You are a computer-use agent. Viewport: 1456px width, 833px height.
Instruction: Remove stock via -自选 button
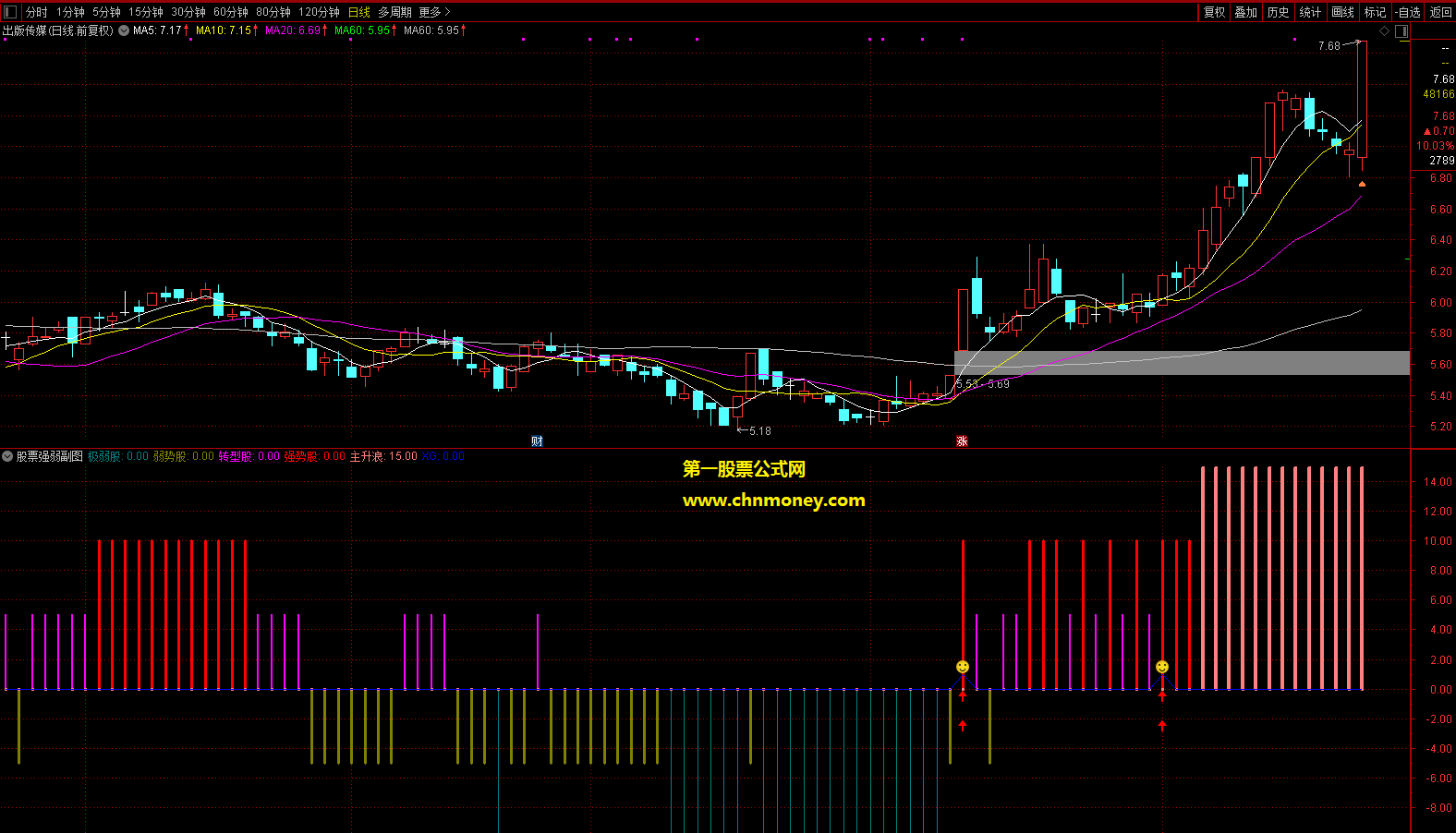[1407, 12]
